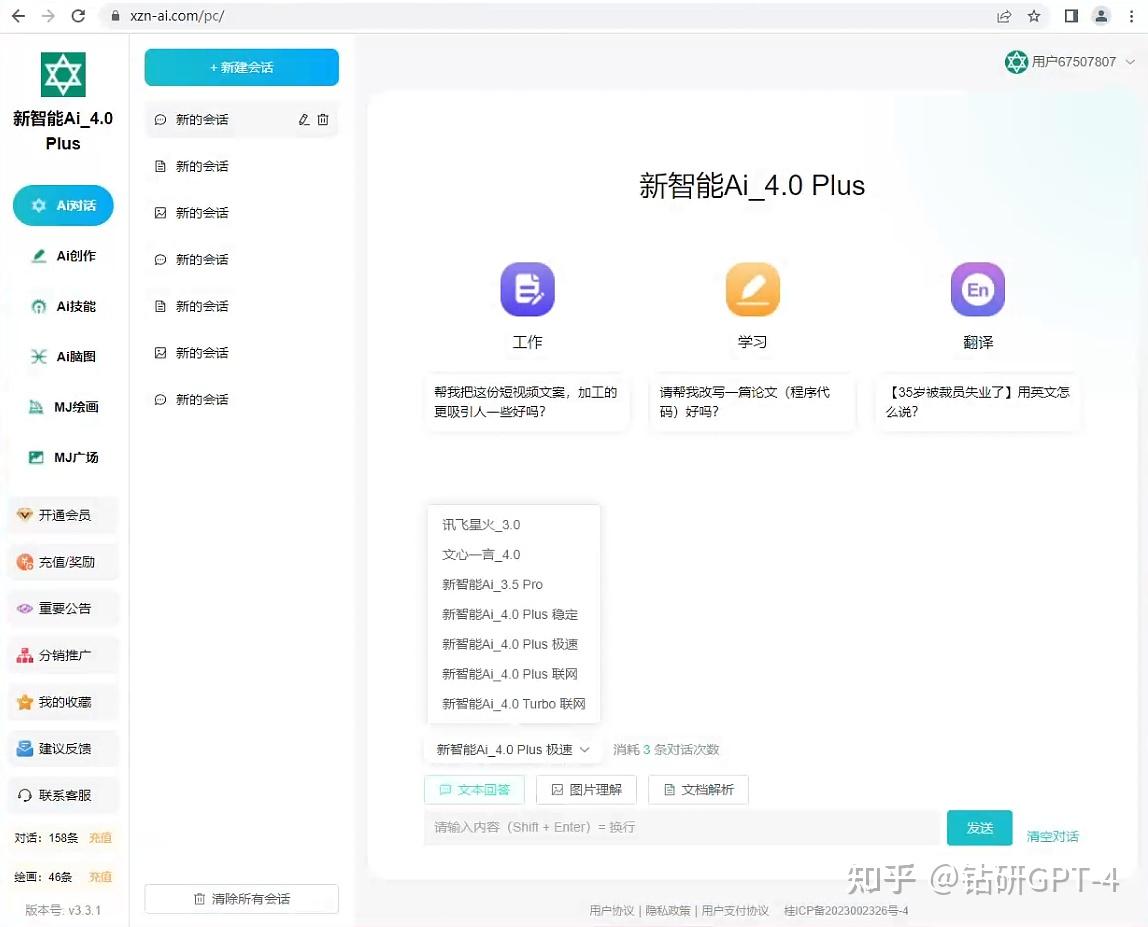Image resolution: width=1148 pixels, height=927 pixels.
Task: Open the browser three-dot menu
Action: click(1131, 16)
